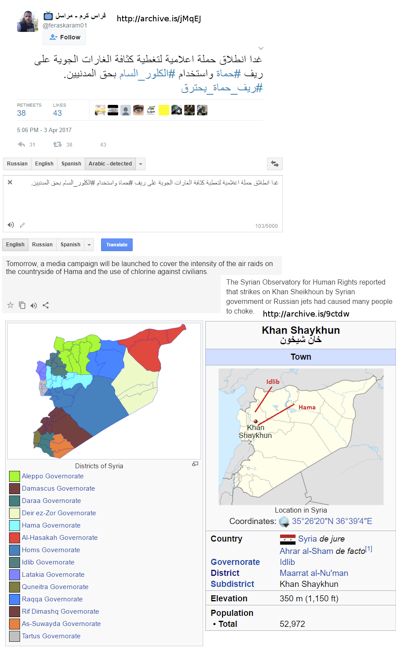Click the blue Translate button
Viewport: 396px width, 650px height.
(117, 245)
